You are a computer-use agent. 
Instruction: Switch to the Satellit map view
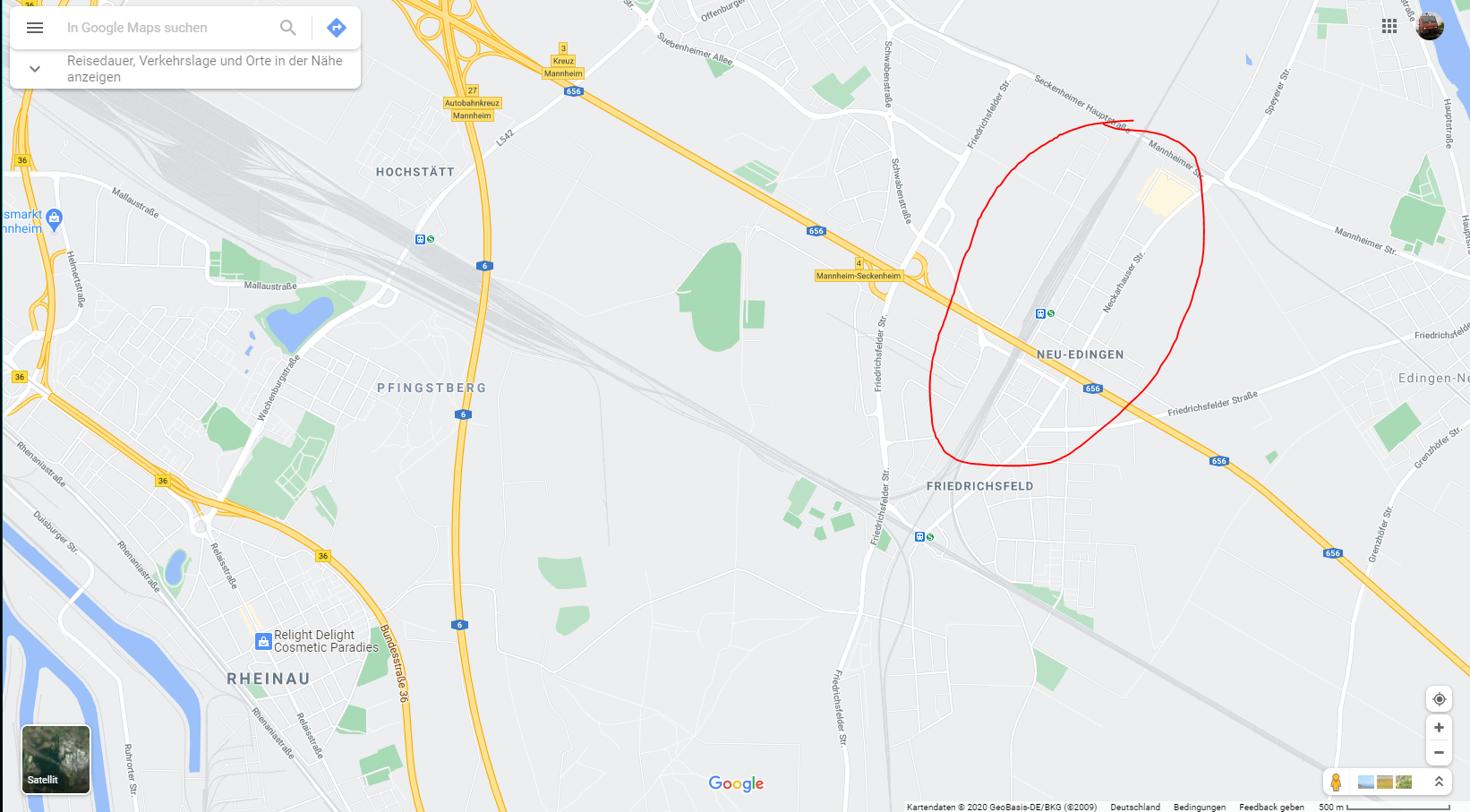[56, 759]
